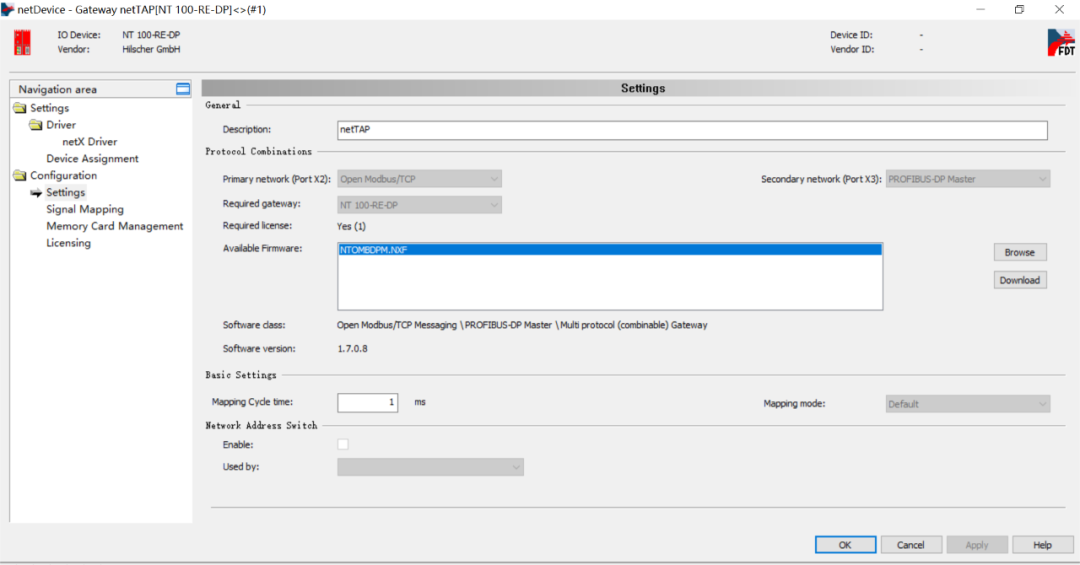This screenshot has height=565, width=1080.
Task: Click the FDT logo icon
Action: point(1061,43)
